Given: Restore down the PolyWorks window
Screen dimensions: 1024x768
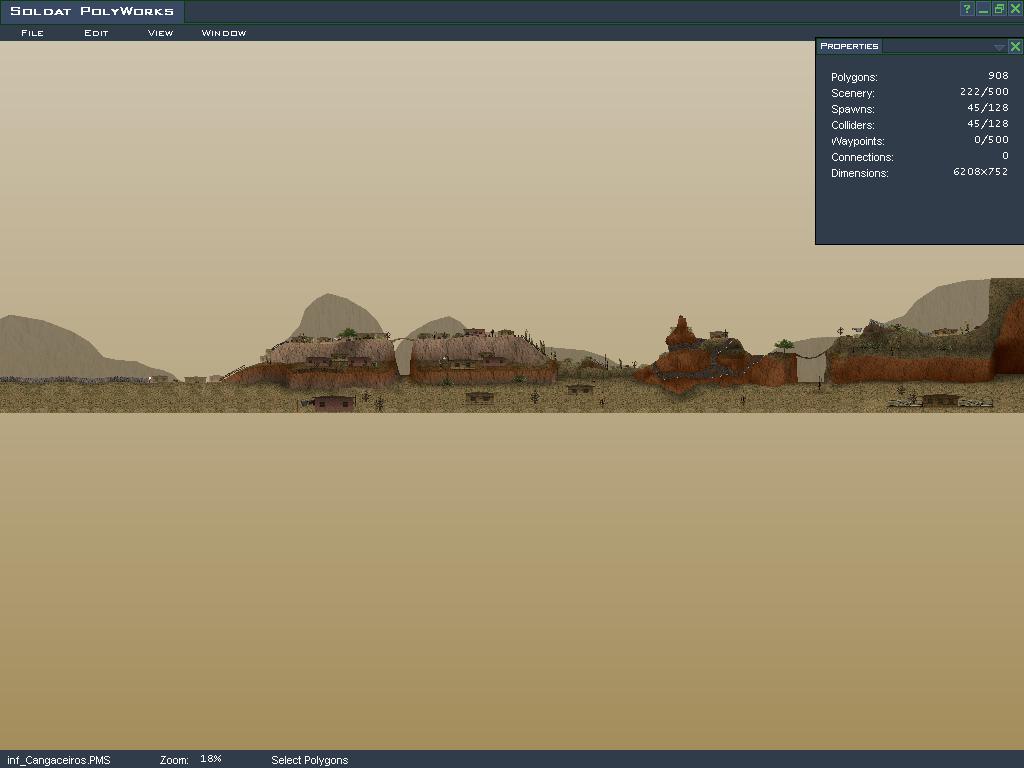Looking at the screenshot, I should 999,9.
